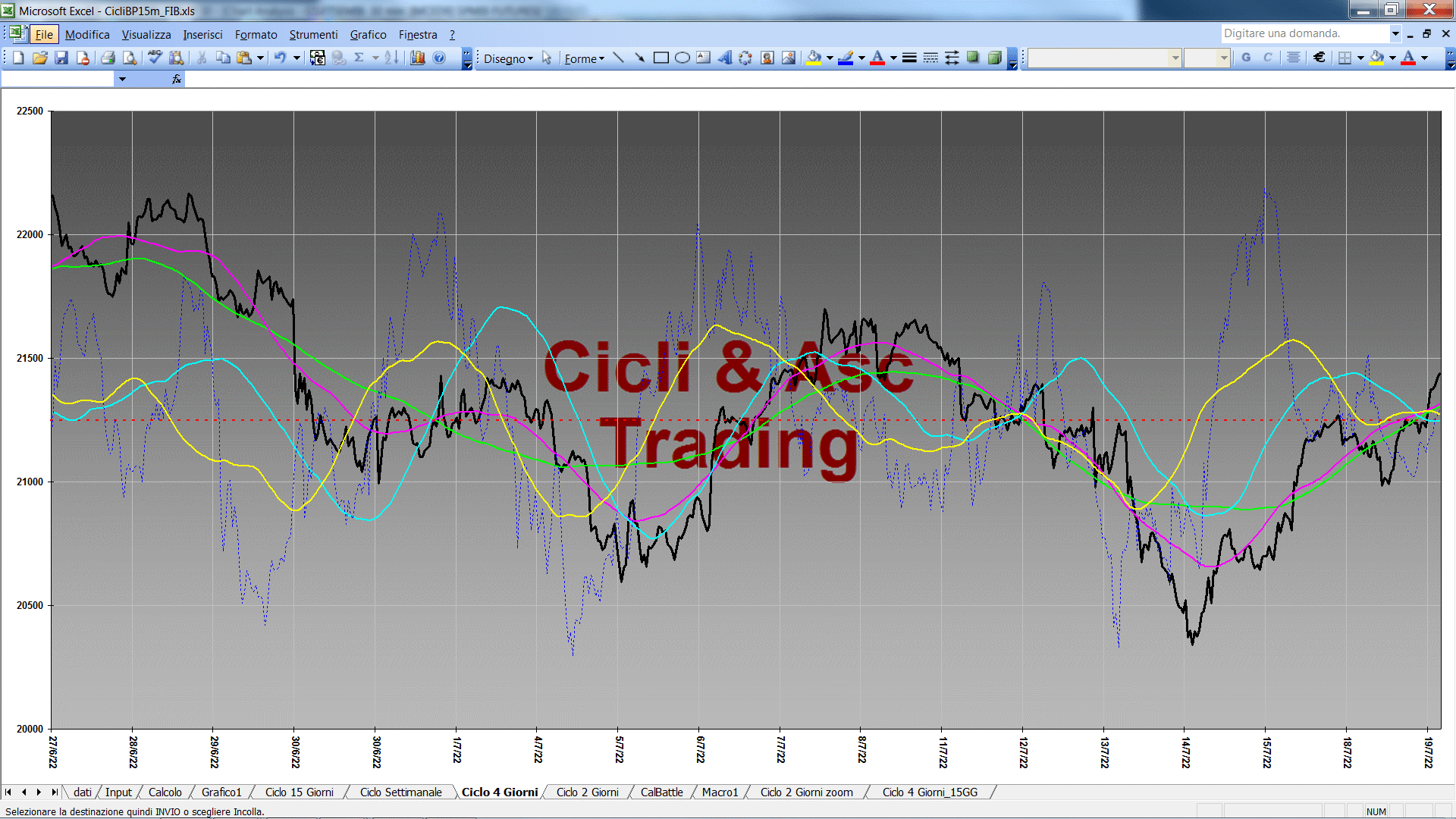Viewport: 1456px width, 819px height.
Task: Open the Dash Style options
Action: pyautogui.click(x=930, y=58)
